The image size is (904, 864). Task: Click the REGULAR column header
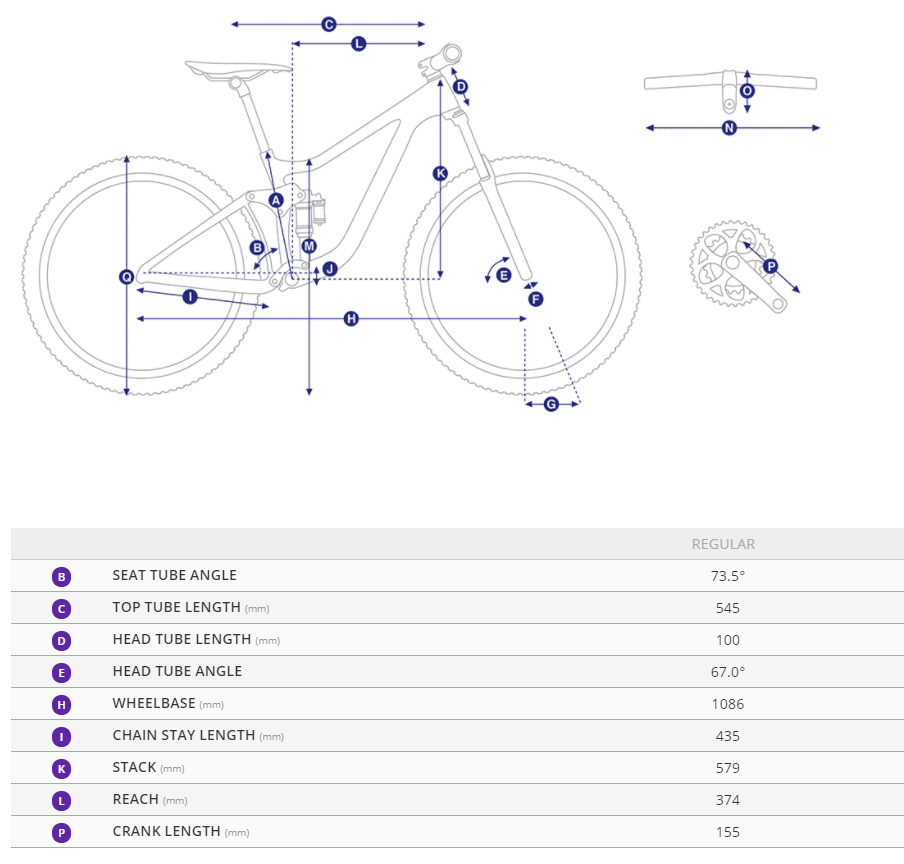pos(723,544)
